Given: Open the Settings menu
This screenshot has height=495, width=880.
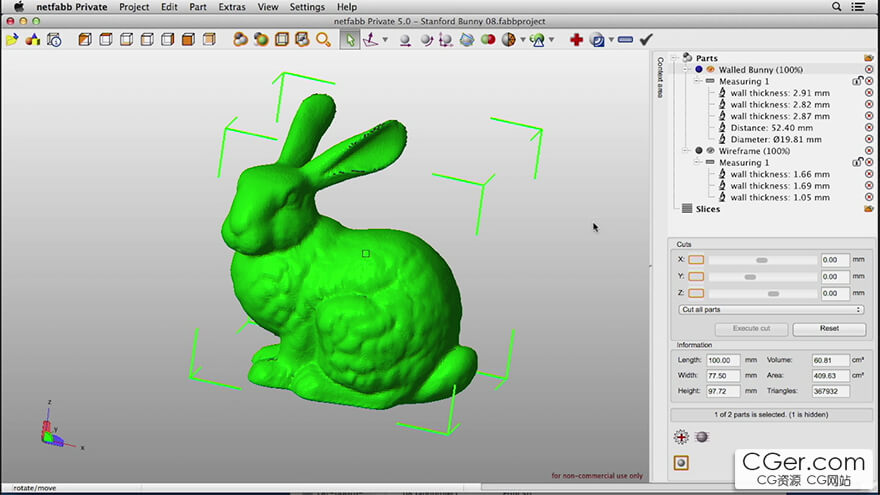Looking at the screenshot, I should coord(307,7).
